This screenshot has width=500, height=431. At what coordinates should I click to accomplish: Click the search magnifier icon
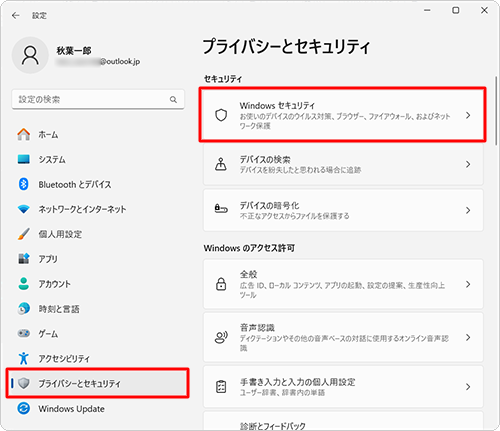[x=173, y=99]
